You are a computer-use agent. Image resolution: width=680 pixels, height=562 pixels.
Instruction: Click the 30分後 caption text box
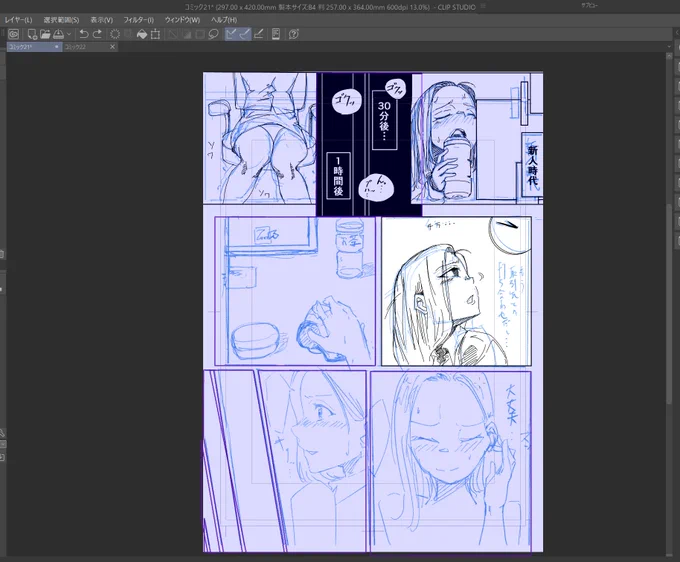[384, 120]
